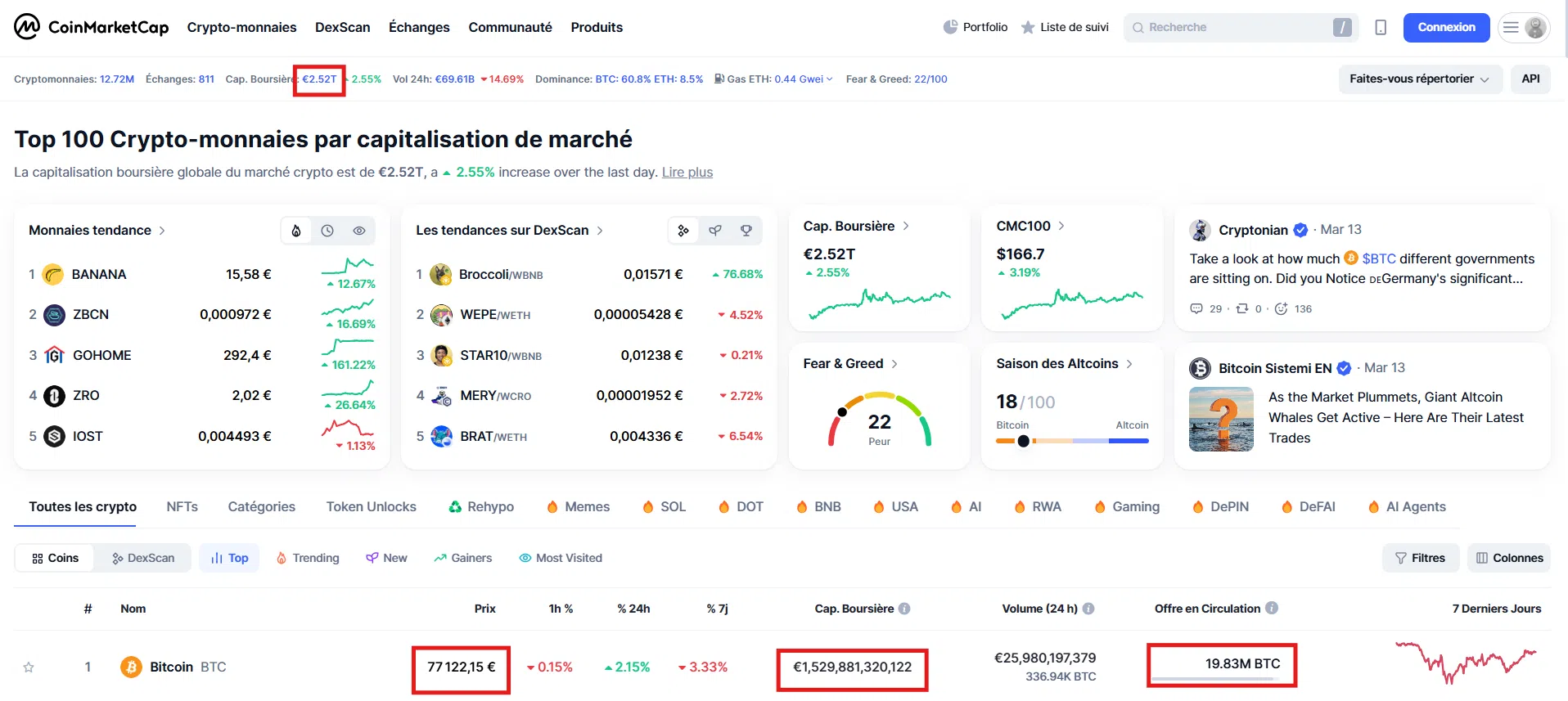Select the Gainers filter
This screenshot has height=701, width=1568.
(463, 558)
